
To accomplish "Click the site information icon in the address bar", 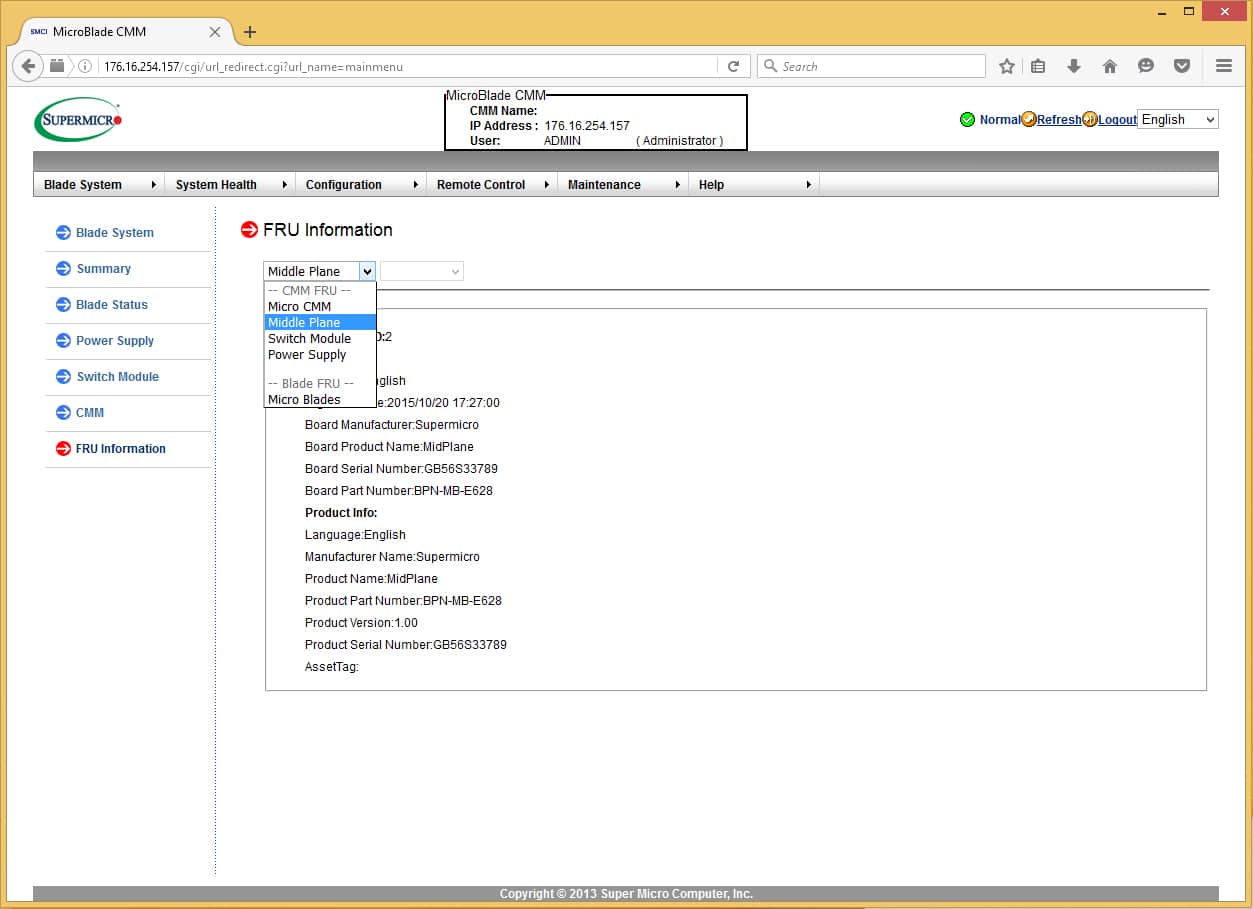I will click(86, 67).
